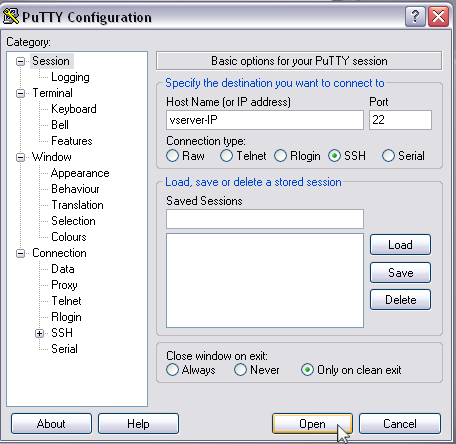Close the PuTTY Configuration window

click(438, 16)
